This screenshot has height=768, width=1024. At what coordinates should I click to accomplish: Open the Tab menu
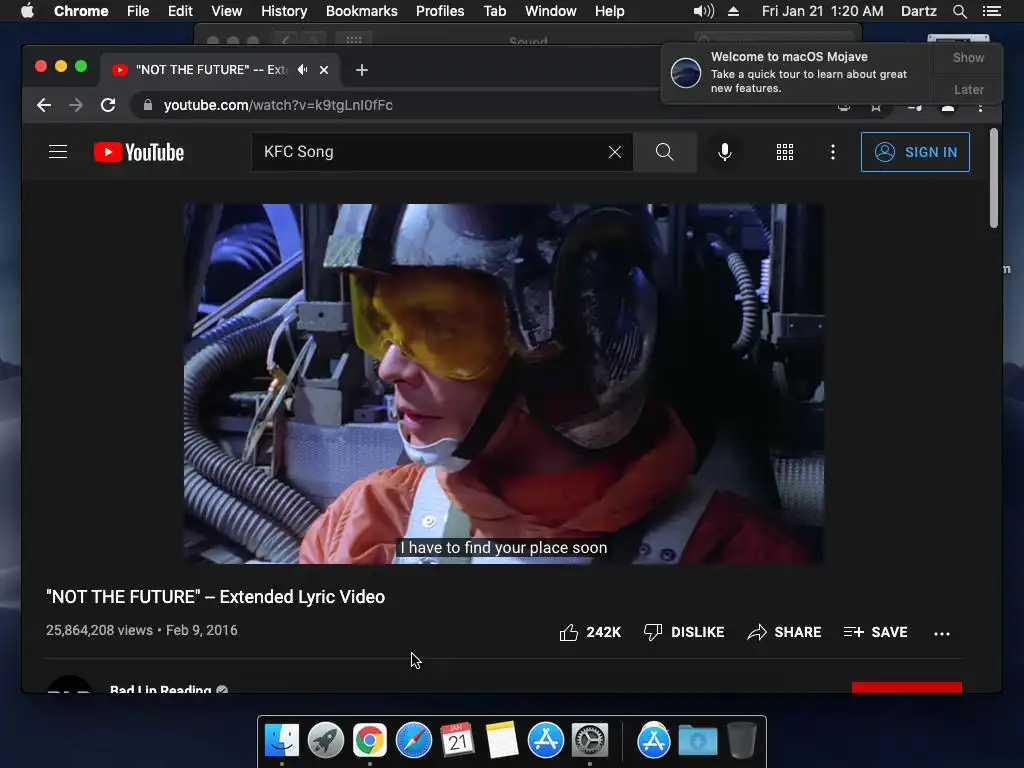(494, 11)
